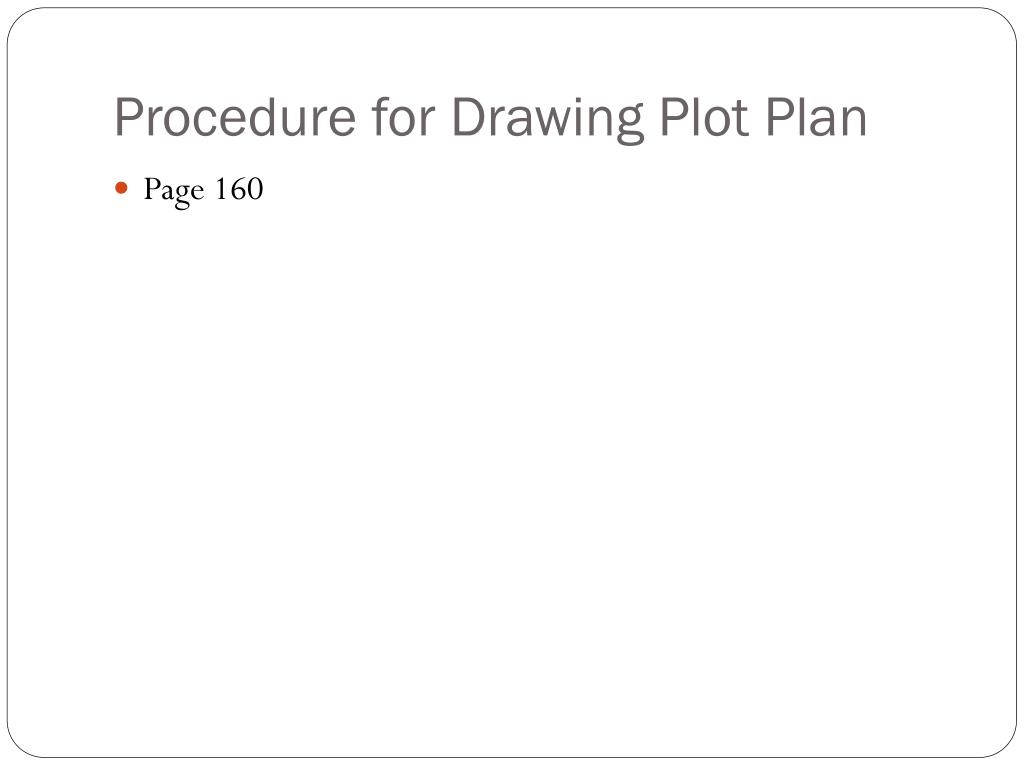Click the slide's bottom-left rounded border corner
The image size is (1024, 768).
[20, 745]
